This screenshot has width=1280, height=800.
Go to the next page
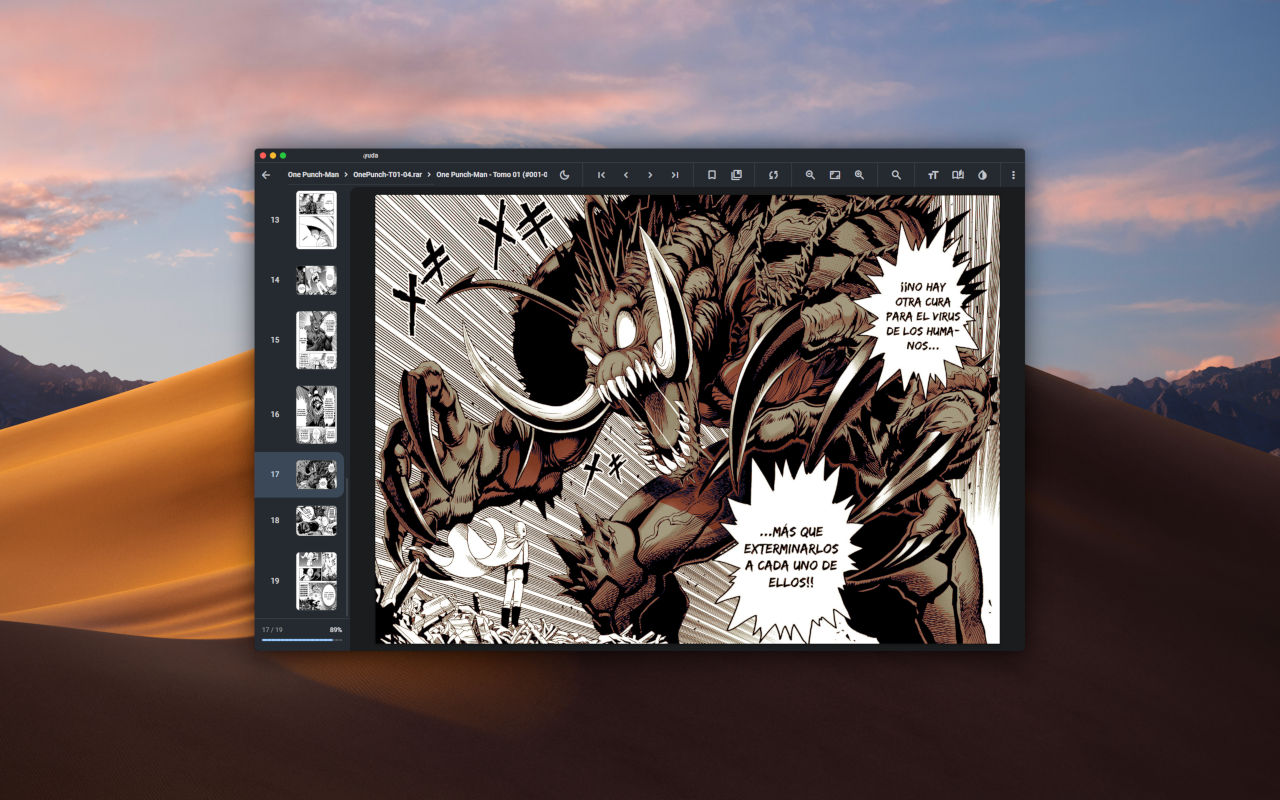pos(650,174)
